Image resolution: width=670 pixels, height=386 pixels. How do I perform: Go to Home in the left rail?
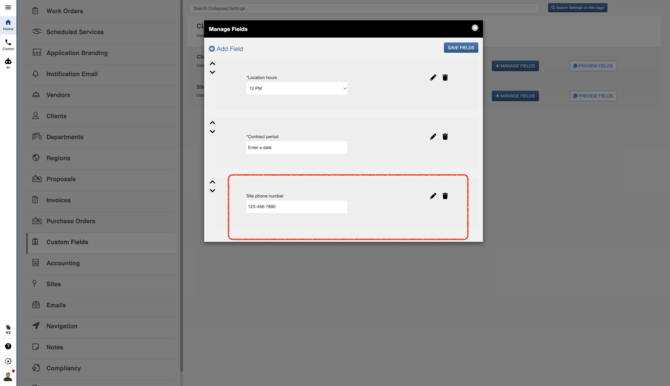8,25
